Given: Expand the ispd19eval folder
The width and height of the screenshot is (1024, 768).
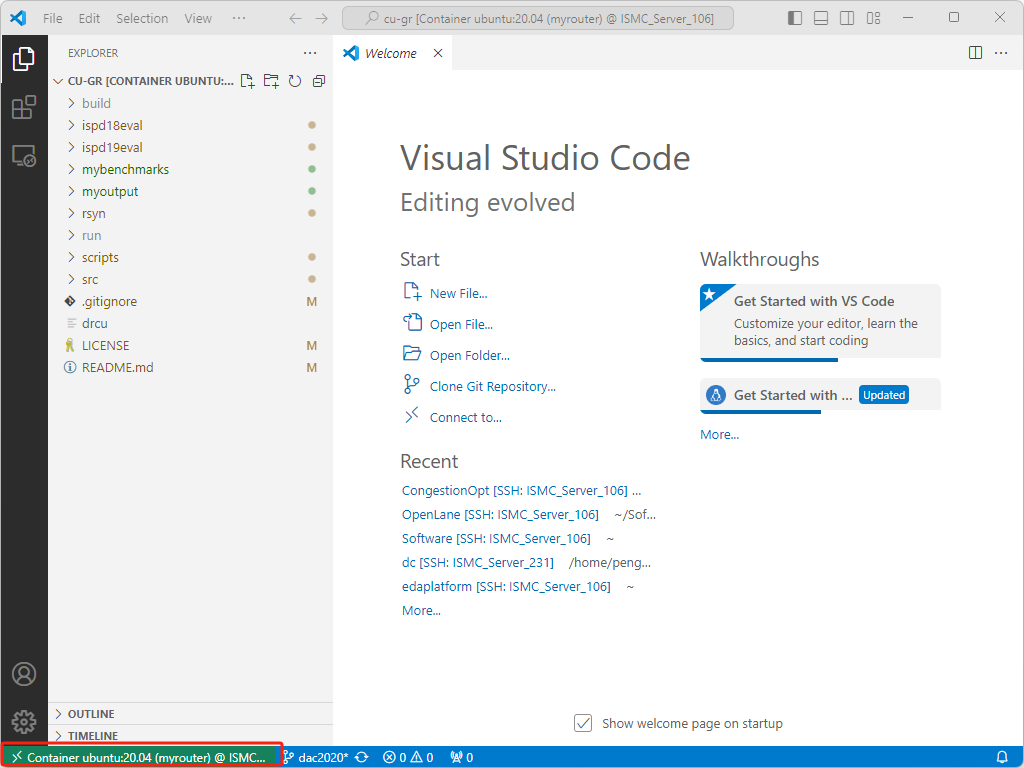Looking at the screenshot, I should click(191, 148).
